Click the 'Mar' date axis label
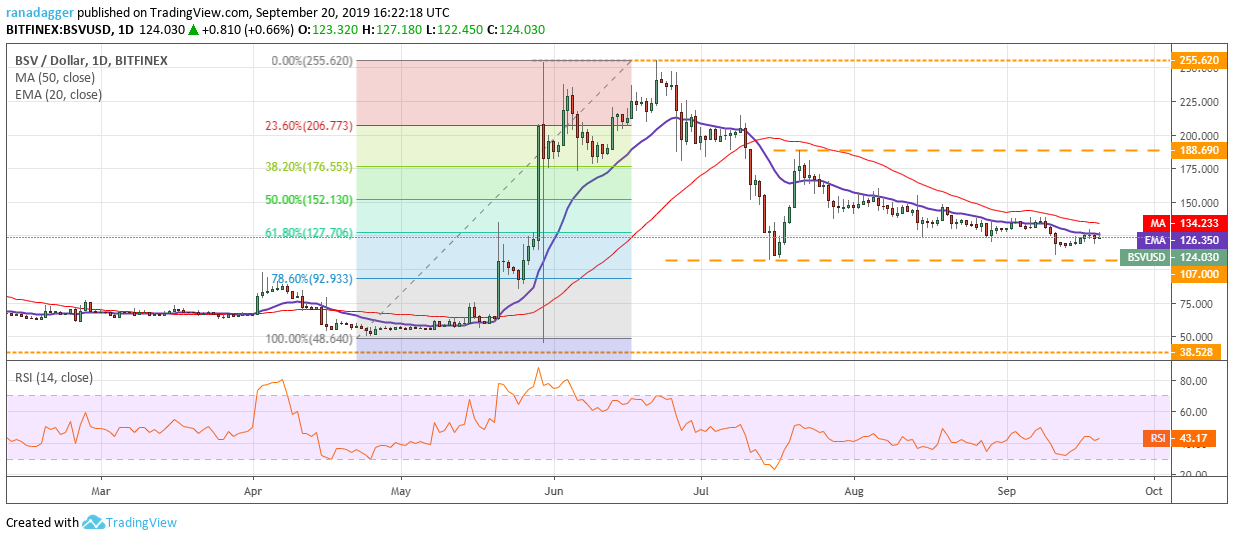Viewport: 1234px width, 540px height. (x=100, y=491)
